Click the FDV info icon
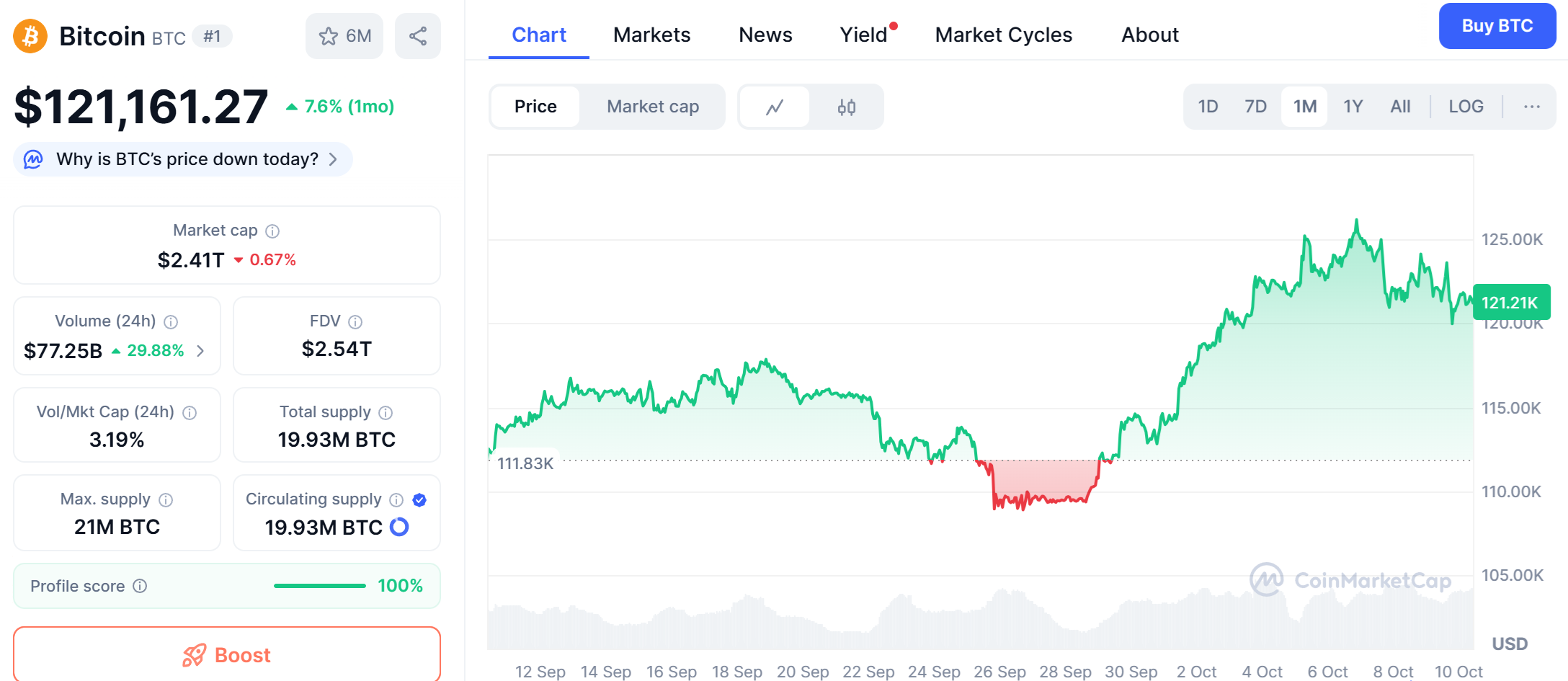 point(355,322)
